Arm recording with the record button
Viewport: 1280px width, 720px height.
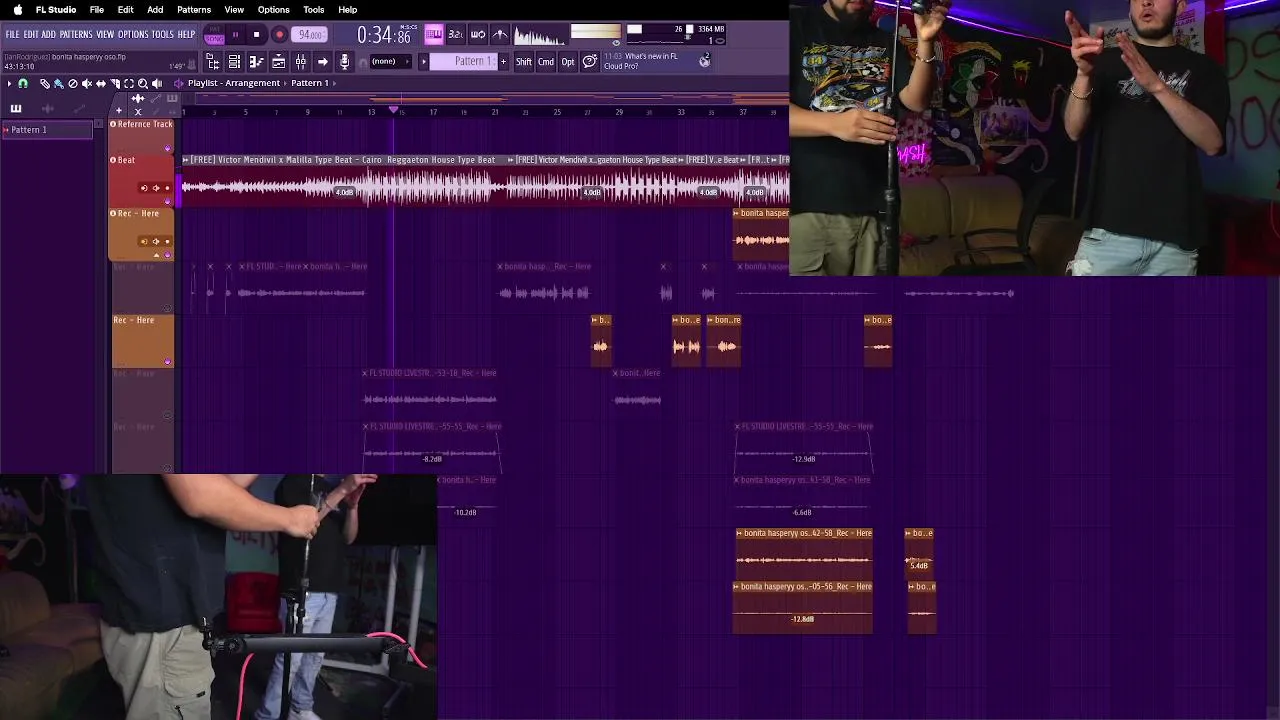pos(279,35)
